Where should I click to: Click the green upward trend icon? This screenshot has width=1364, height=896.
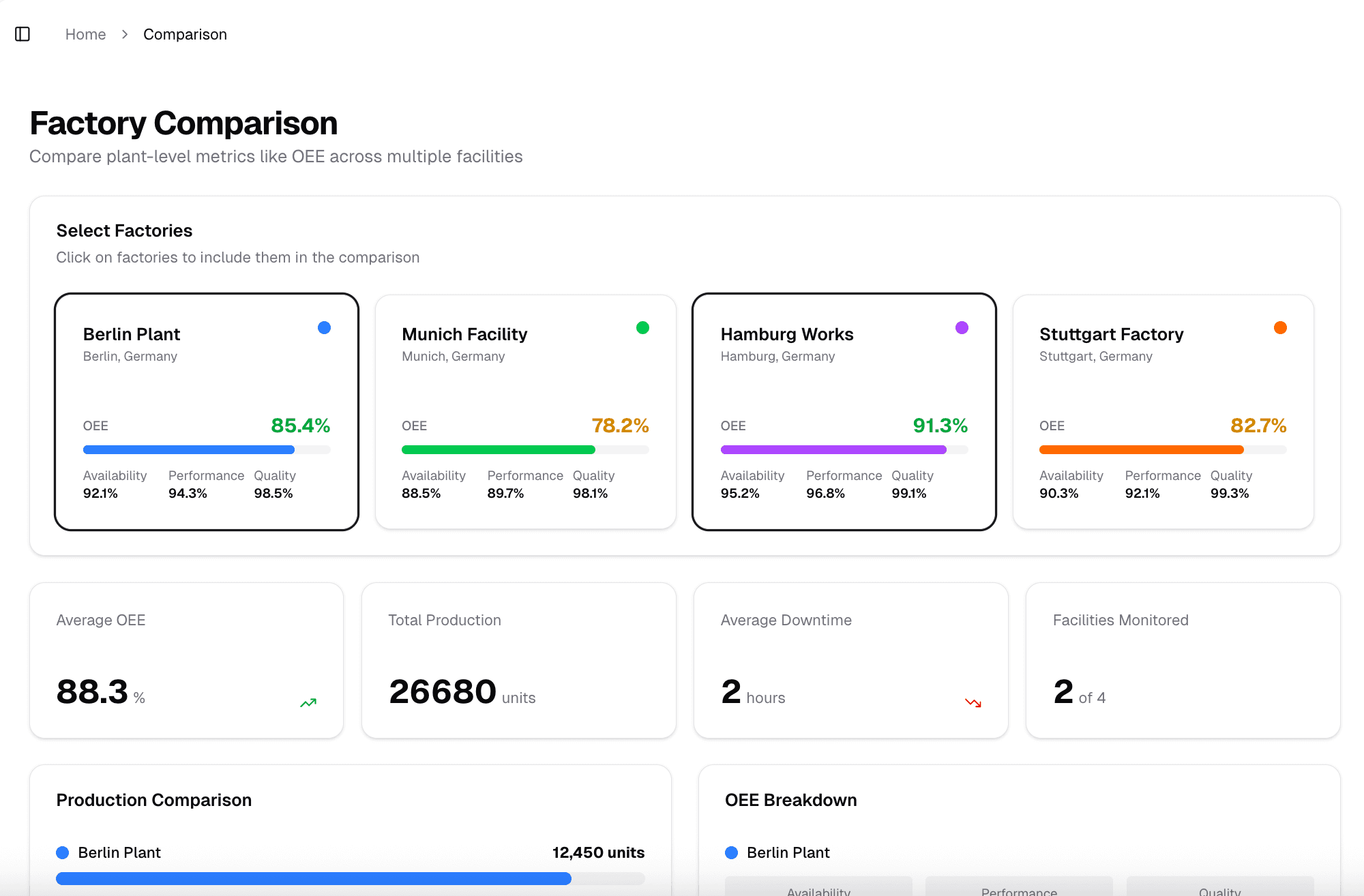pos(308,702)
